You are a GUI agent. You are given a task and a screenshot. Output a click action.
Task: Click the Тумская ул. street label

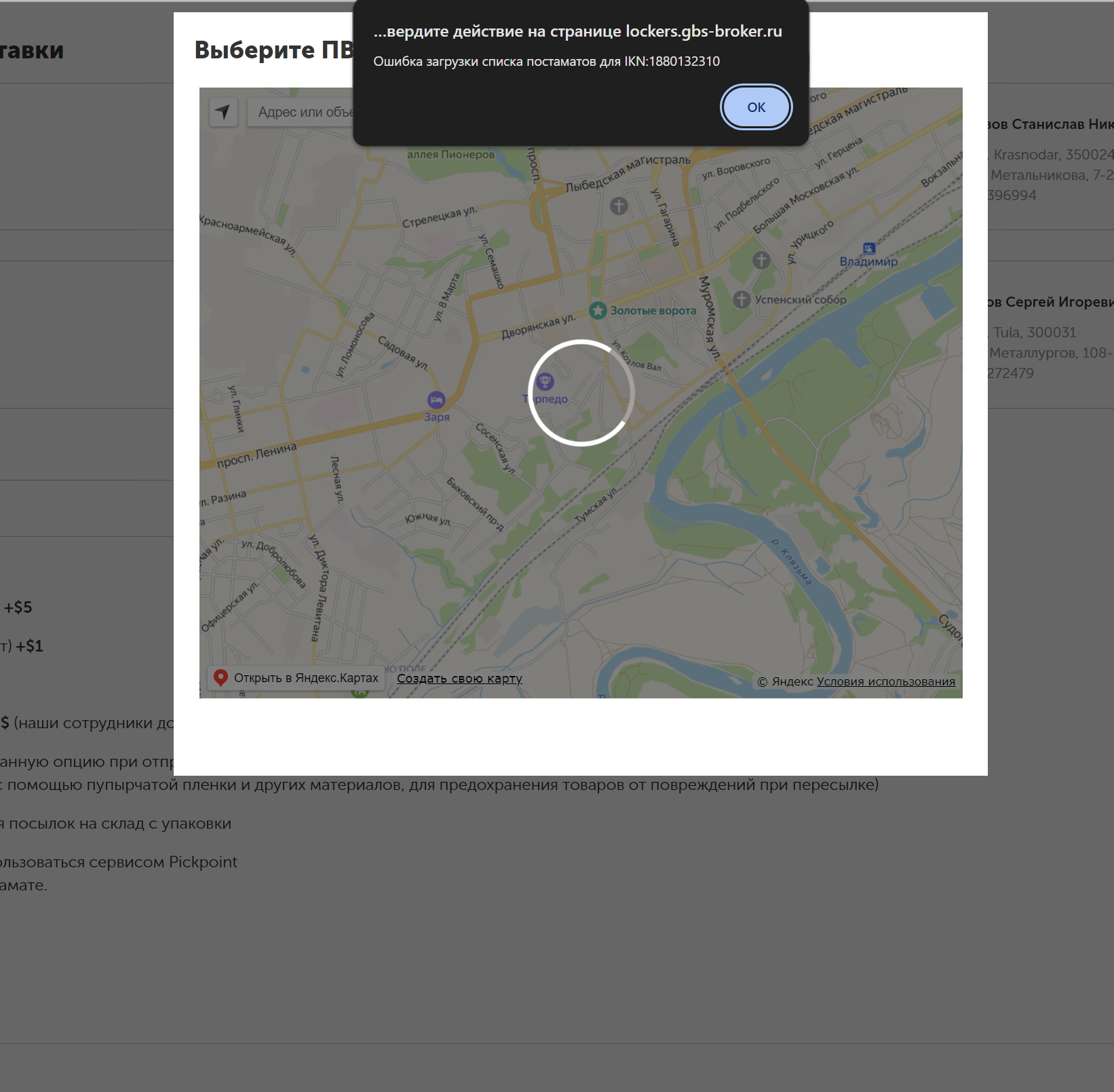[x=596, y=505]
